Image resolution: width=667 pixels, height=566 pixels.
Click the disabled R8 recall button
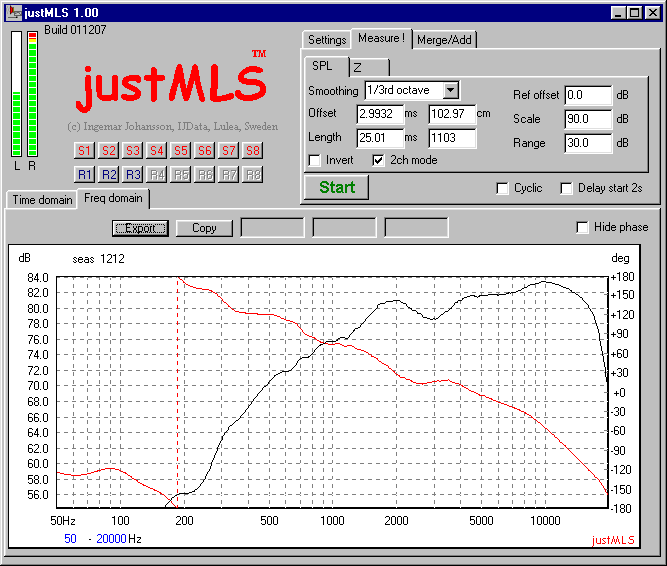click(252, 174)
